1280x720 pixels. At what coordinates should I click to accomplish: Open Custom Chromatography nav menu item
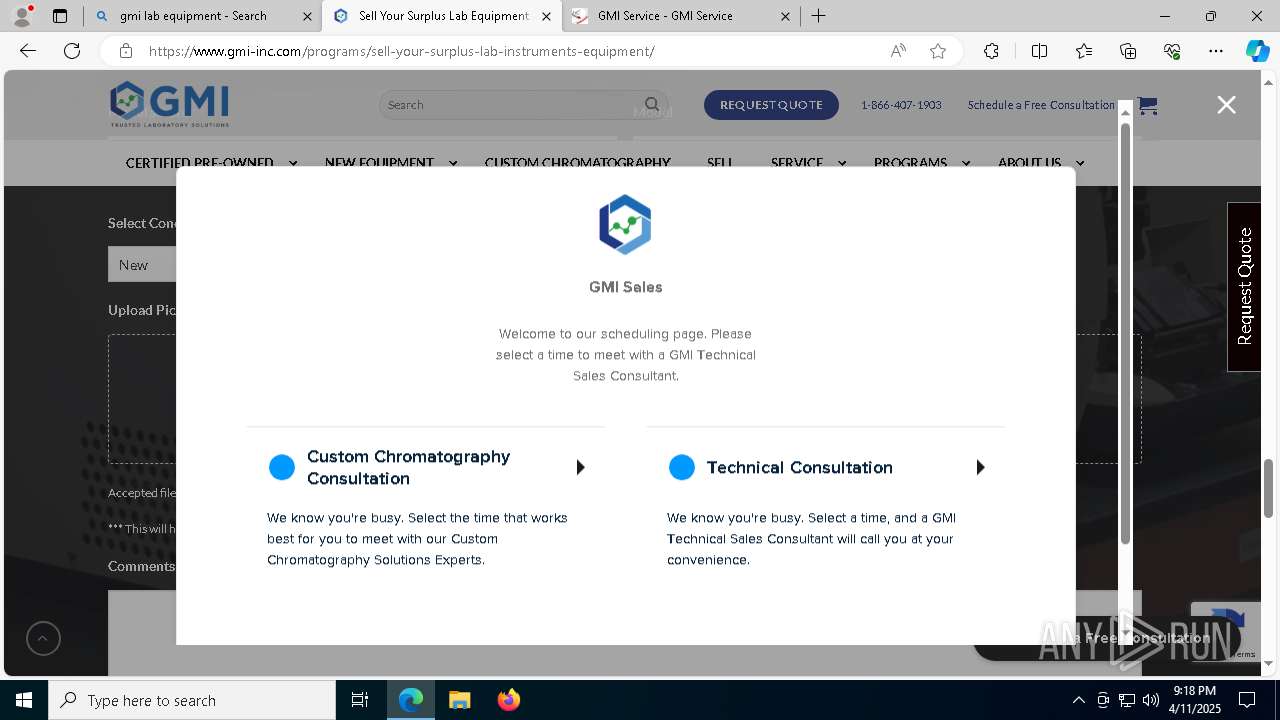(x=577, y=162)
